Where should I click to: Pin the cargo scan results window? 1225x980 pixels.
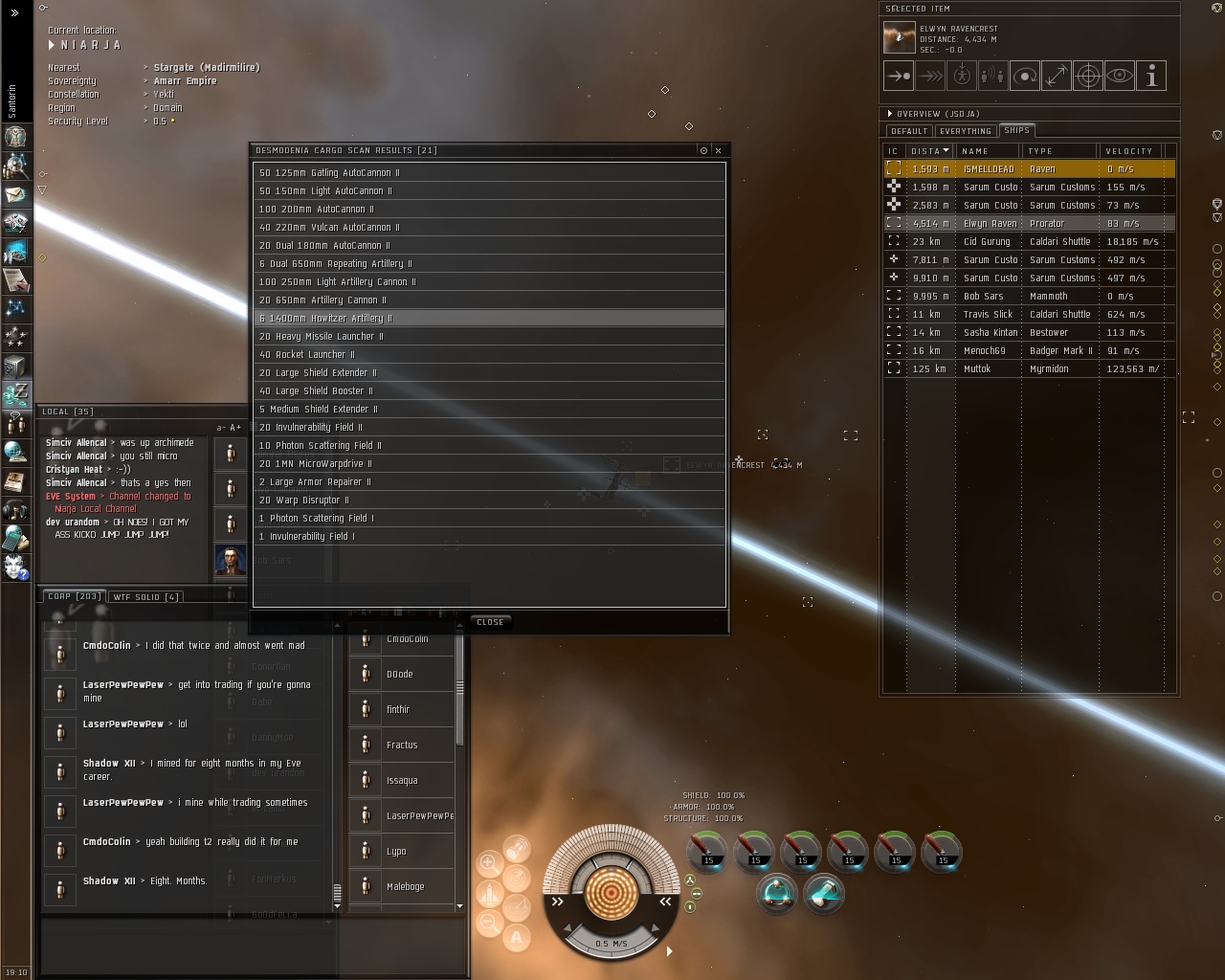pyautogui.click(x=703, y=150)
